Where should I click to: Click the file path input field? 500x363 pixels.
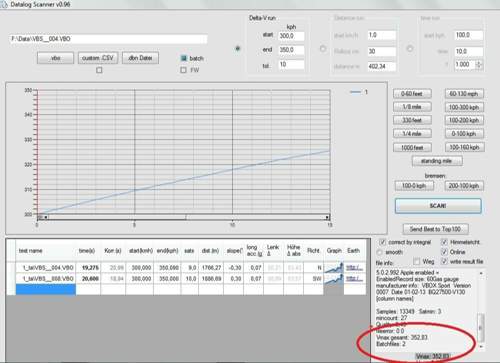pos(108,39)
